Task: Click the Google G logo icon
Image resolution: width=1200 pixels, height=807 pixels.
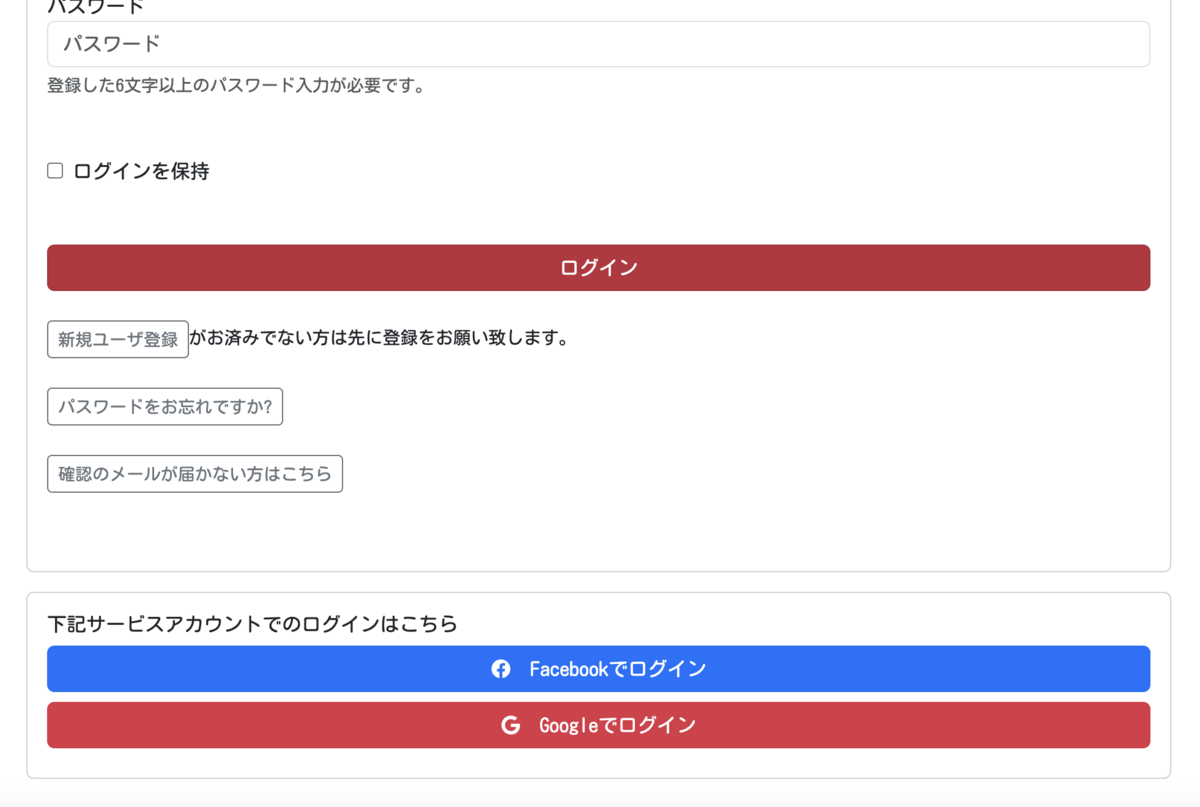Action: tap(511, 725)
